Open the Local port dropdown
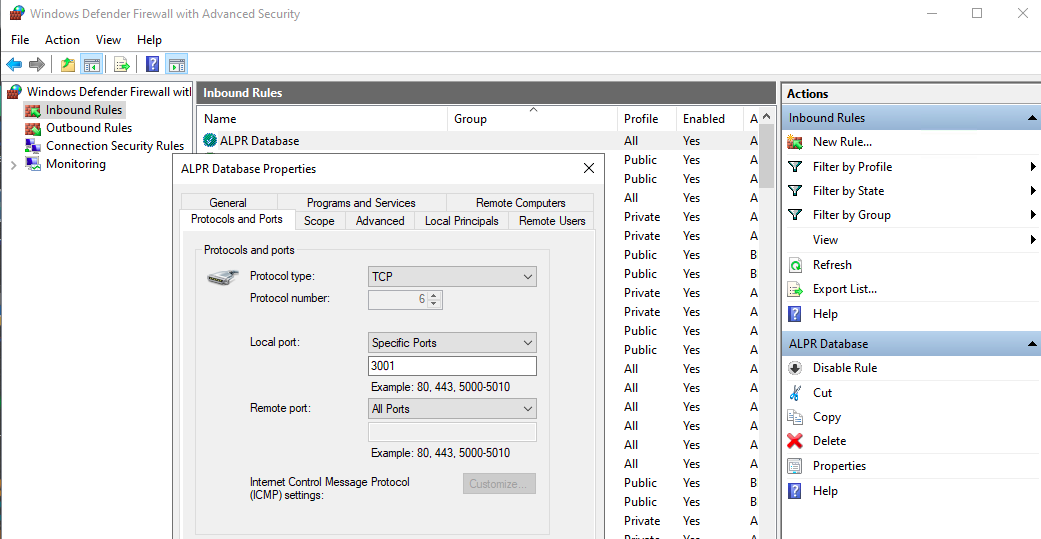Image resolution: width=1041 pixels, height=539 pixels. click(452, 343)
